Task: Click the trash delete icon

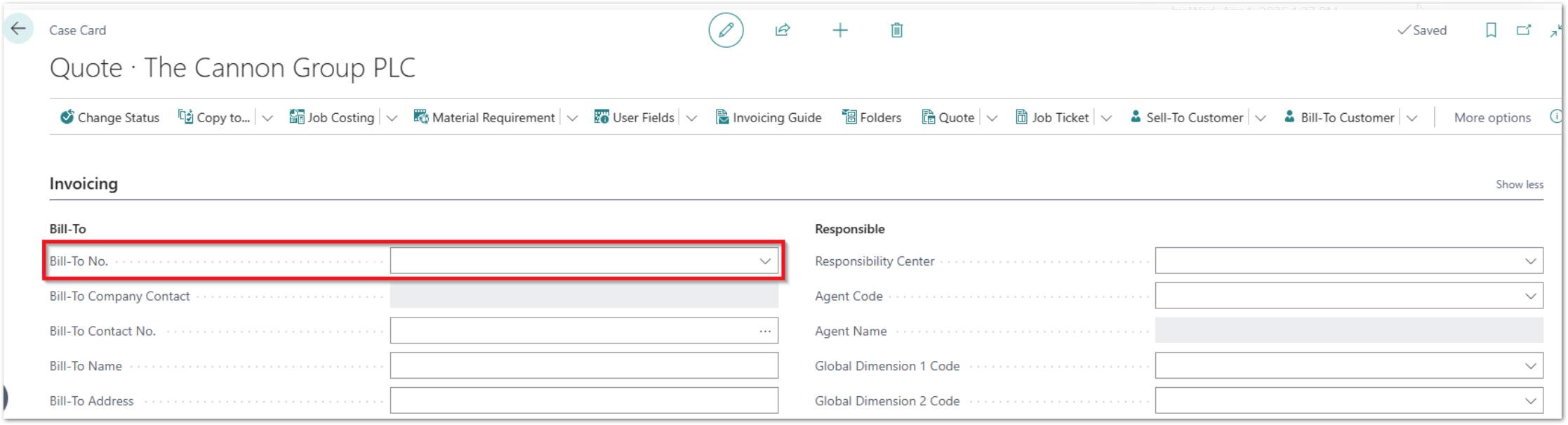Action: (896, 30)
